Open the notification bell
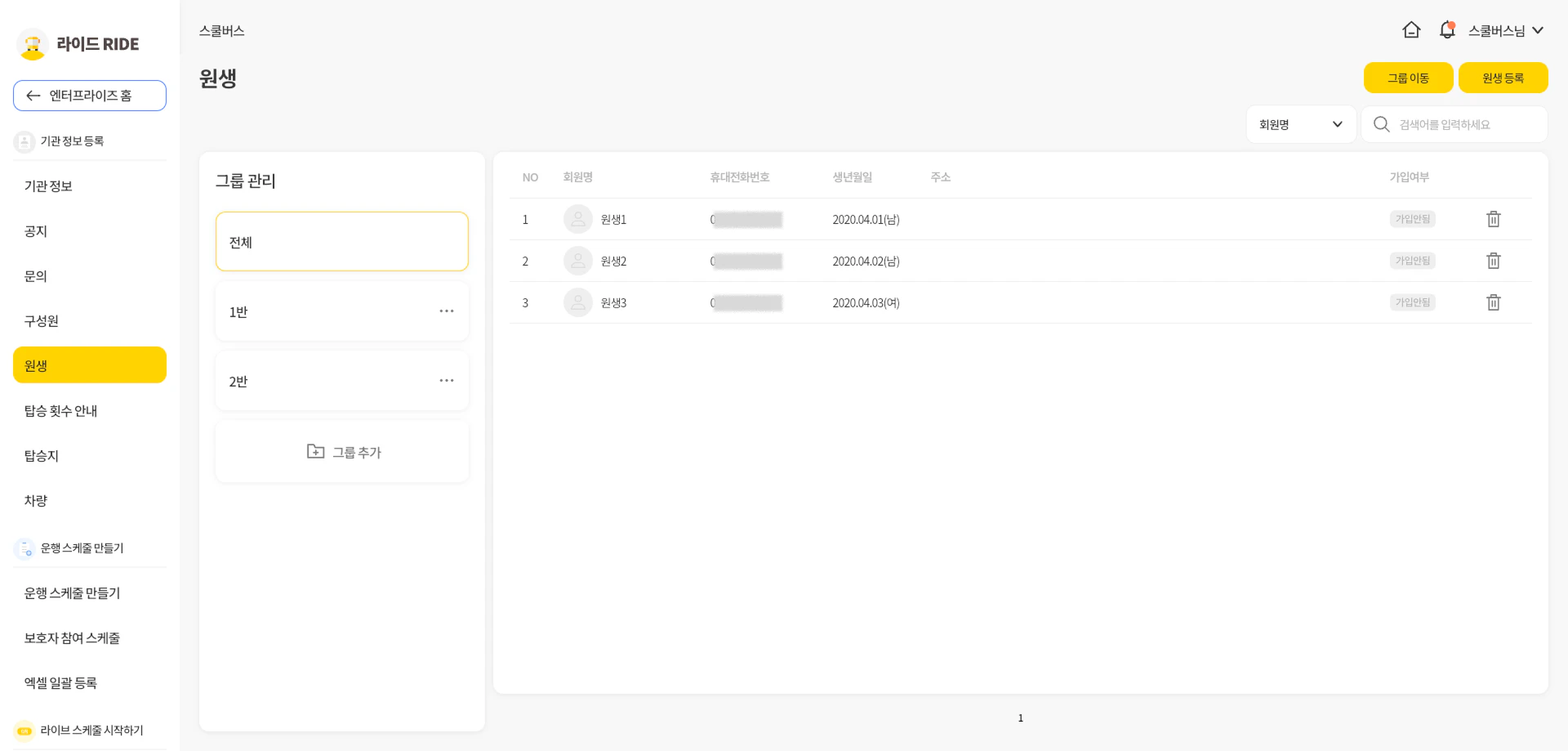Screen dimensions: 1568x751 click(x=1447, y=30)
